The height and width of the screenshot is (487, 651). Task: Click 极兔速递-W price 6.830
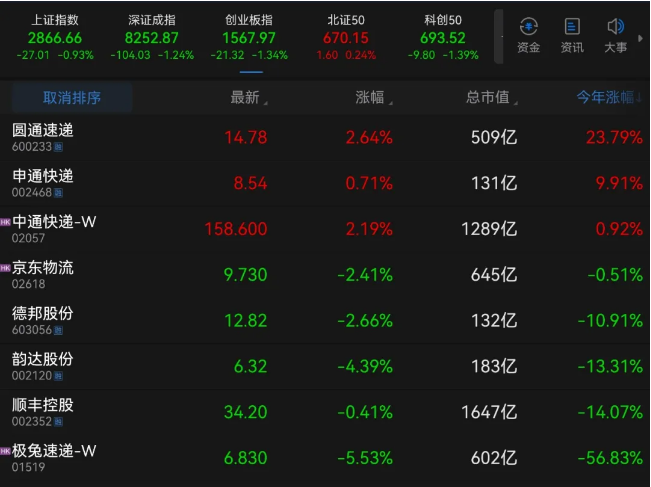tap(245, 458)
